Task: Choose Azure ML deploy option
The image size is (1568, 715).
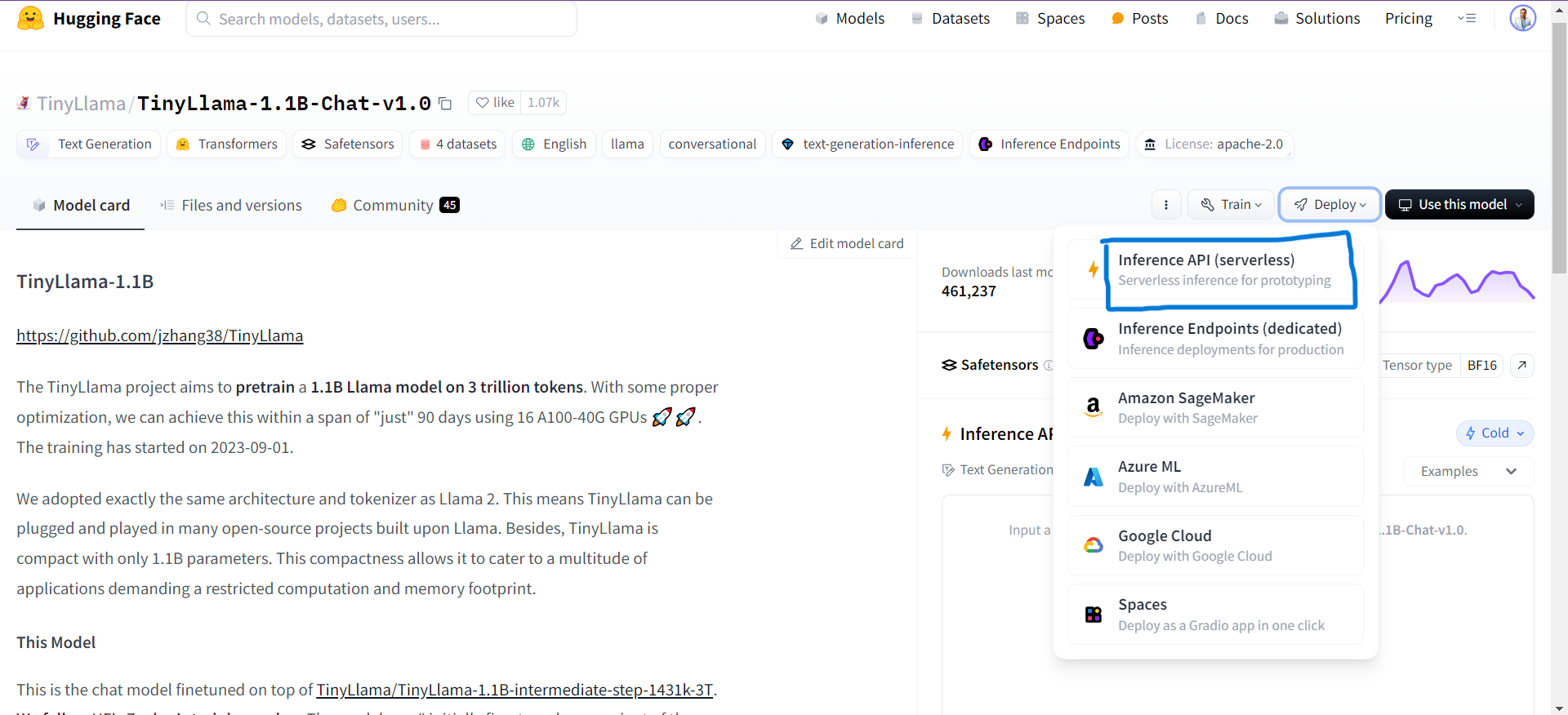Action: tap(1215, 477)
